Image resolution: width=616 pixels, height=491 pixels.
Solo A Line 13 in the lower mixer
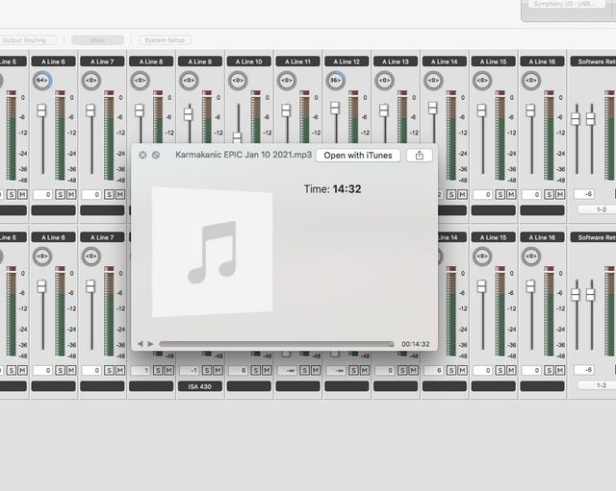pyautogui.click(x=402, y=370)
